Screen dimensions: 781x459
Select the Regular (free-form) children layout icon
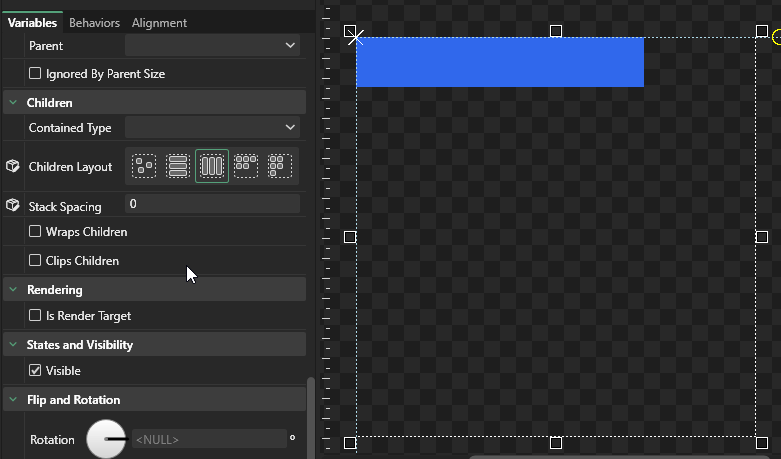pos(144,166)
